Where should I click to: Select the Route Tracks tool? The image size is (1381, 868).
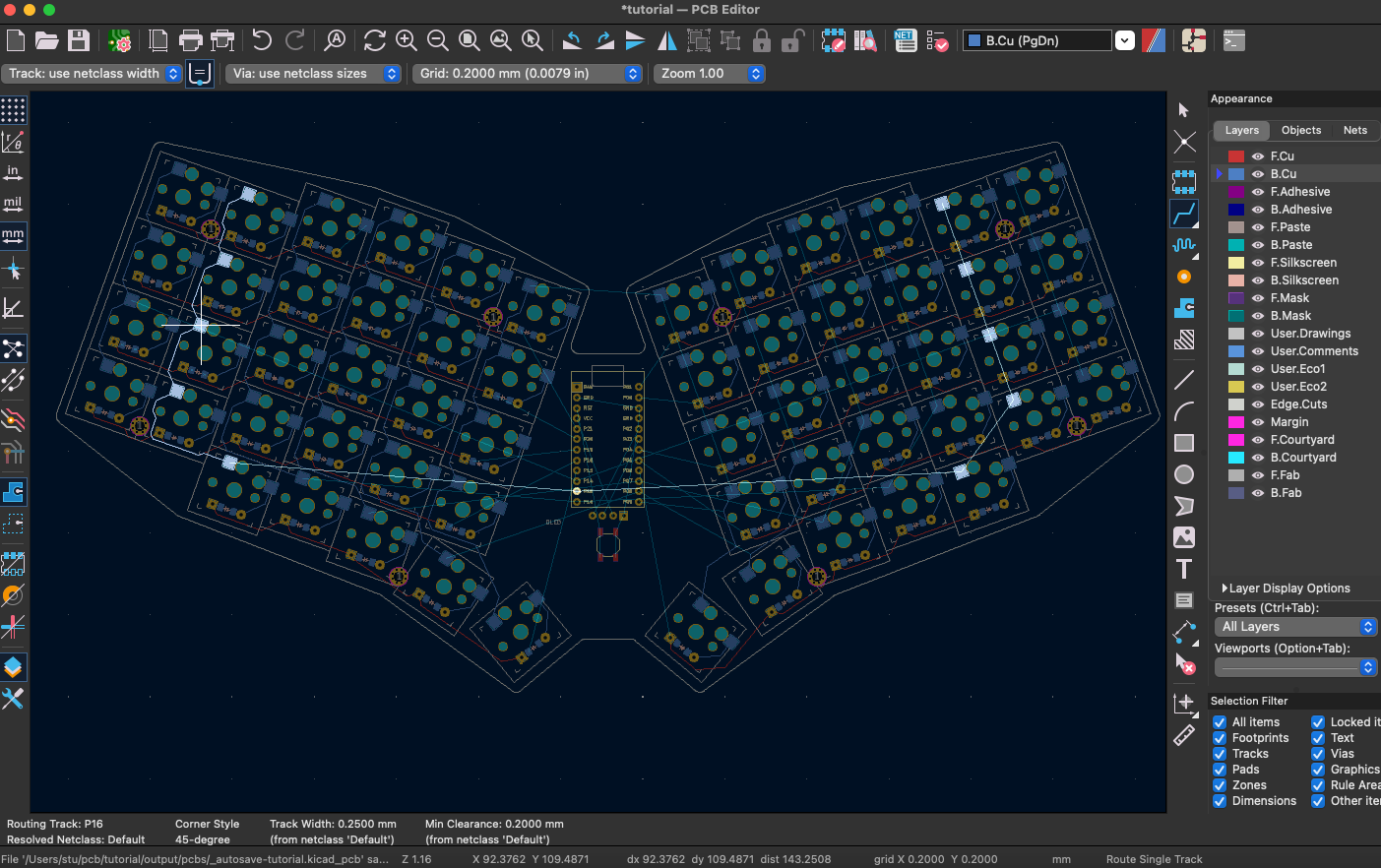(x=1184, y=214)
